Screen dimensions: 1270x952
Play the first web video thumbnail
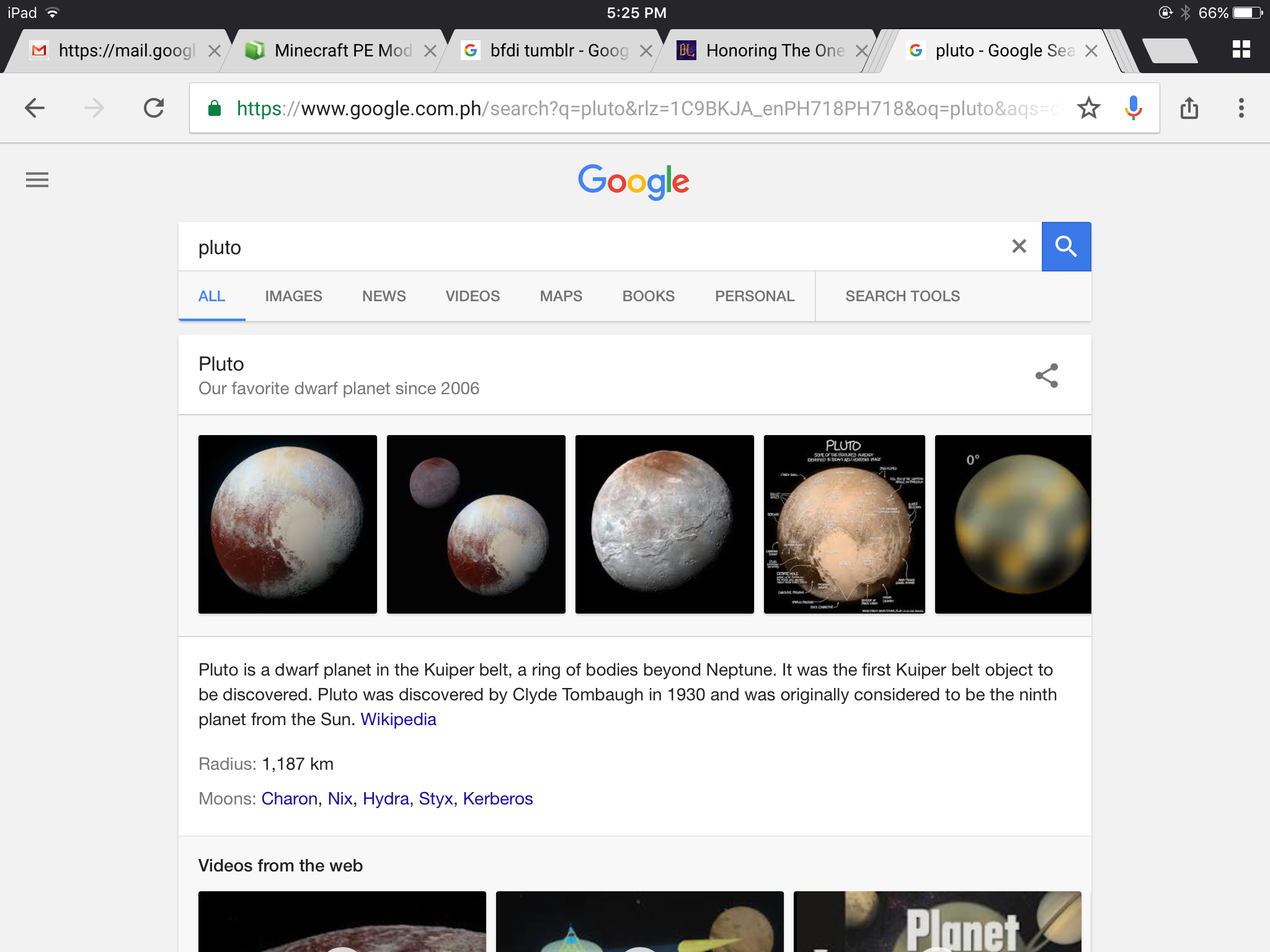point(342,922)
